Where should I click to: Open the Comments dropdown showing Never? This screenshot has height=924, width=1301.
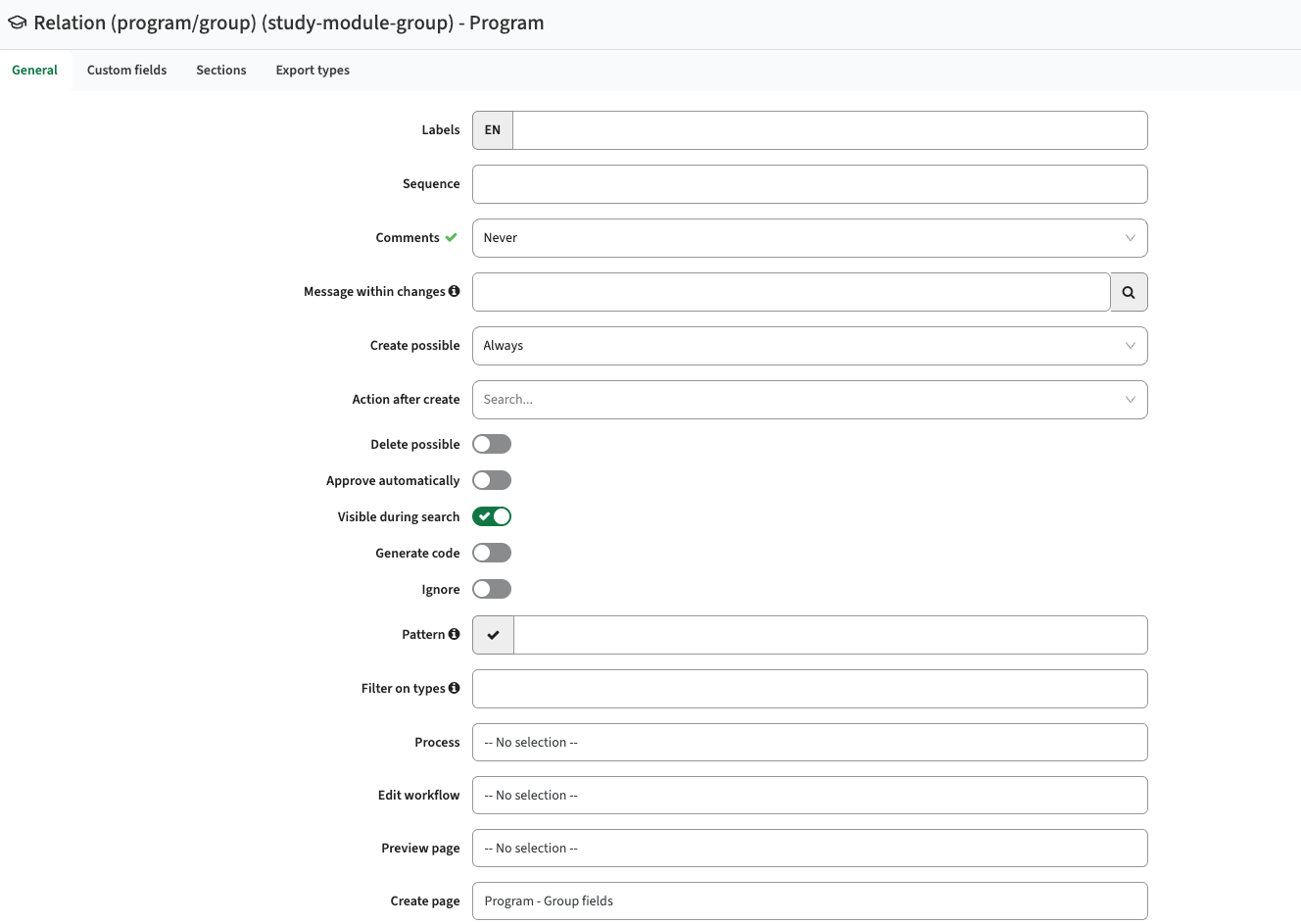pos(809,238)
